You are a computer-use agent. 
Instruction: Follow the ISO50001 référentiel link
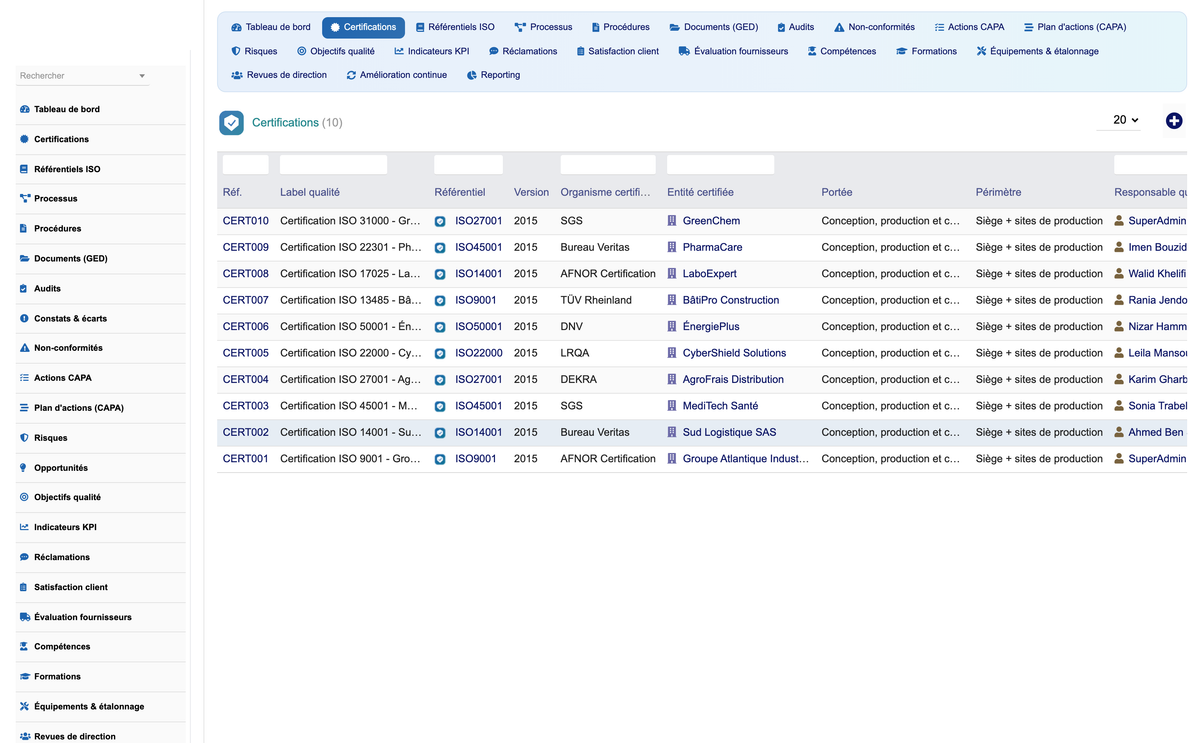tap(479, 326)
